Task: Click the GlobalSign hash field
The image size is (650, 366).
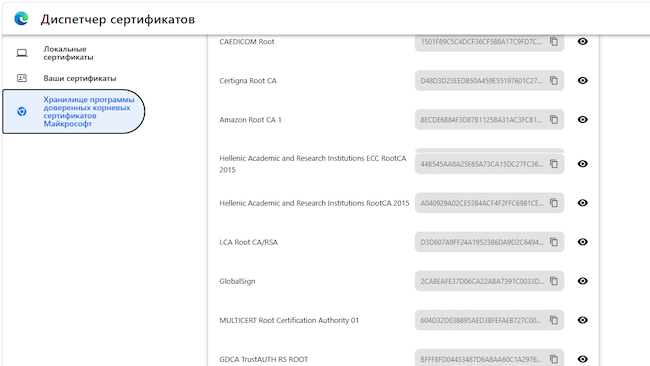Action: coord(489,281)
